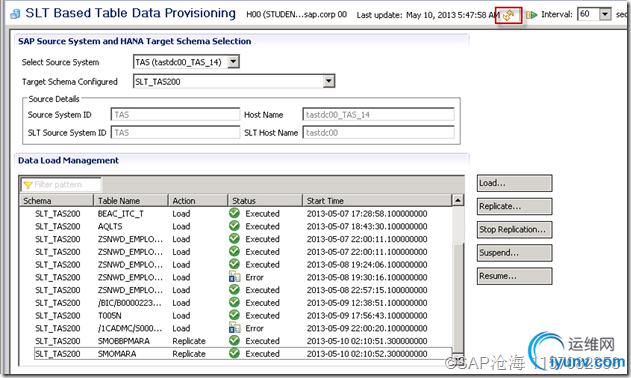Click Executed status icon for AQLTS
631x378 pixels.
click(234, 226)
